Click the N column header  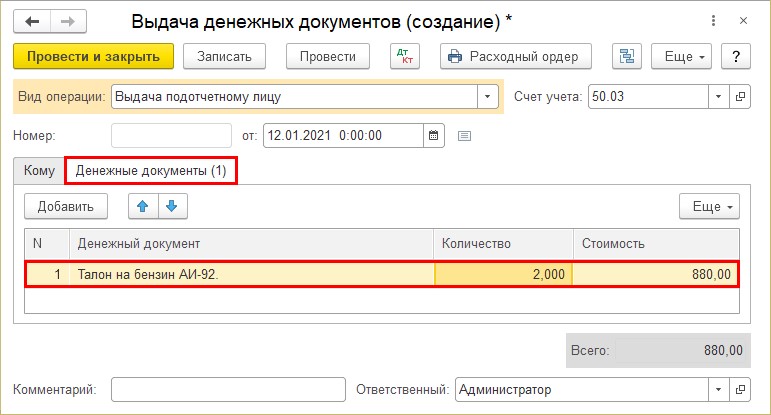pos(47,243)
